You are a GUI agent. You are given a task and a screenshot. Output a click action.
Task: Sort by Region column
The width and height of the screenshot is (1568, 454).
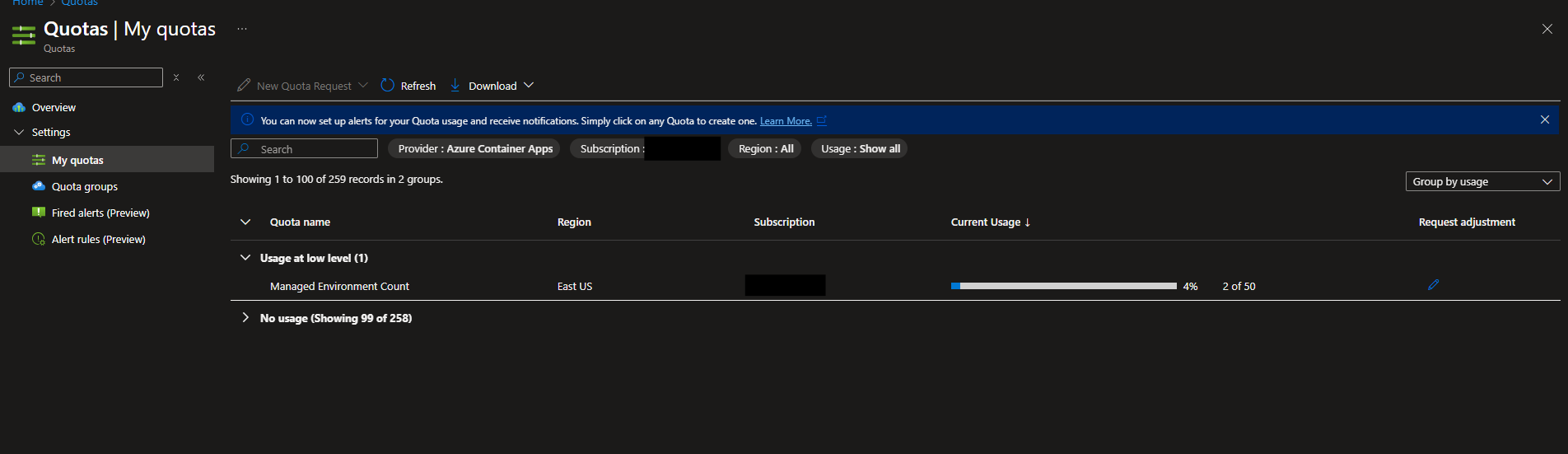click(574, 222)
